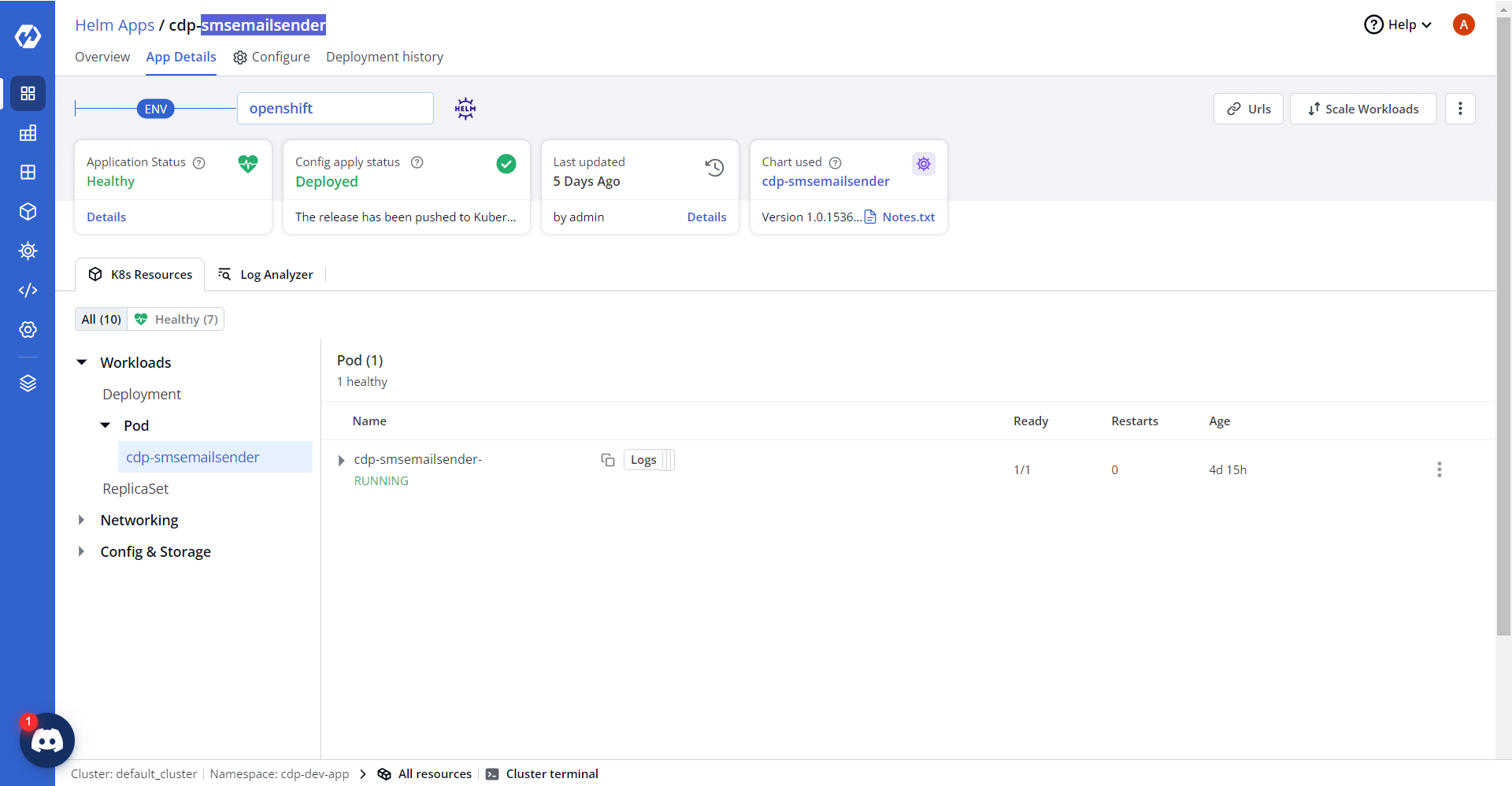Click the Helm chart icon beside openshift
Screen dimensions: 1512x786
click(465, 109)
